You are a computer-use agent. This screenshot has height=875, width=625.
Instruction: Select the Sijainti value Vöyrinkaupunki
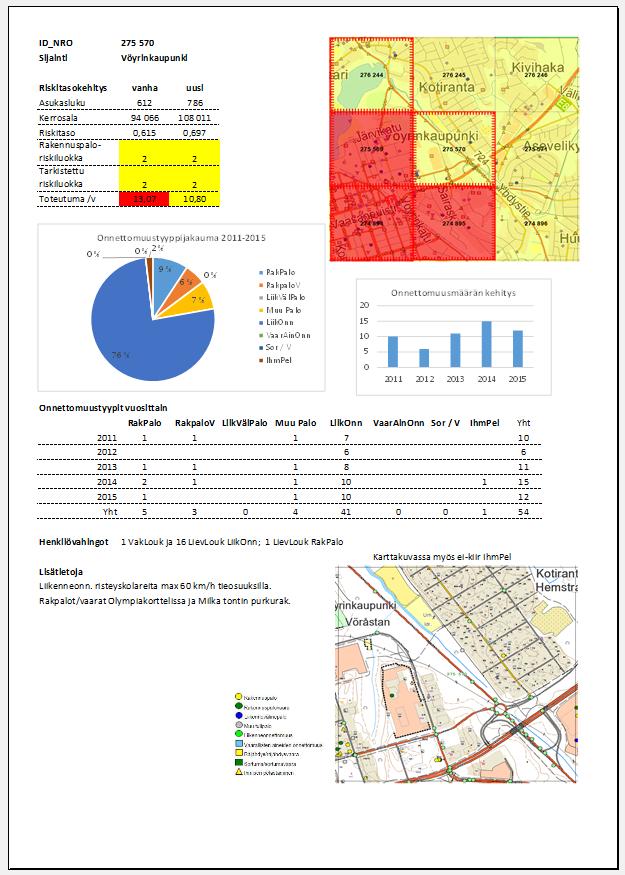point(154,58)
